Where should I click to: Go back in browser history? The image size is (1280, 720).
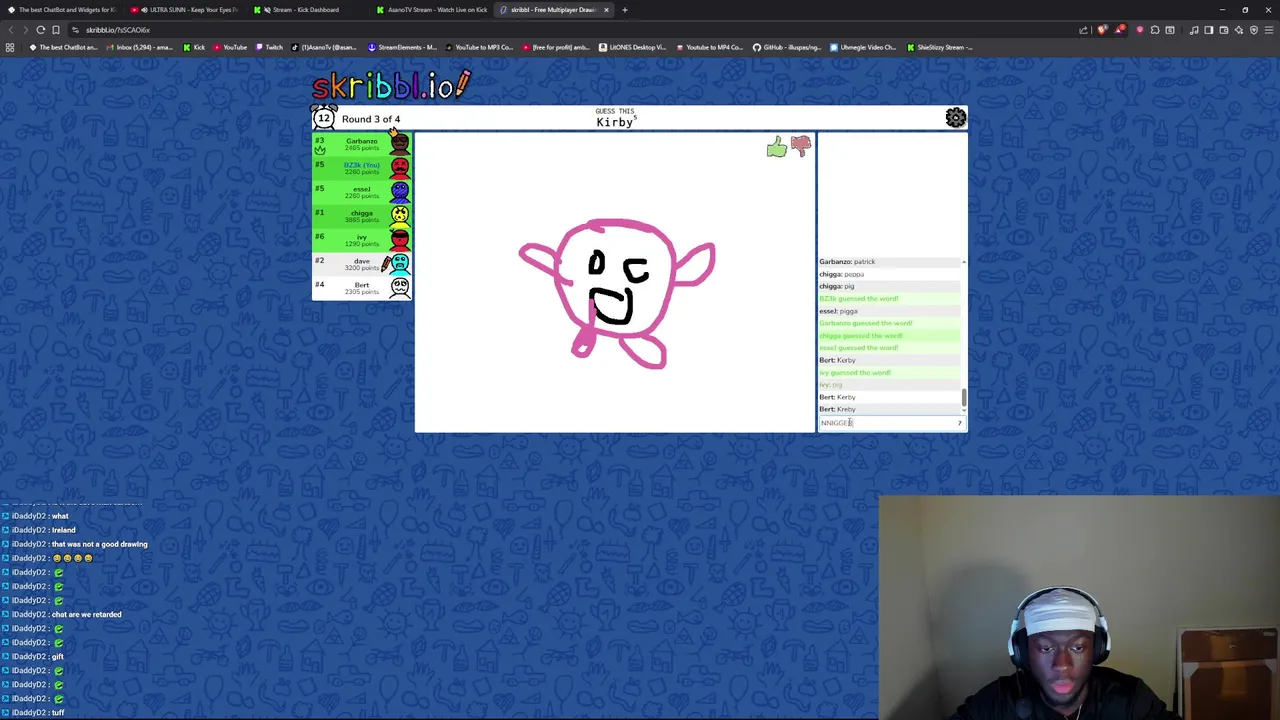pos(11,30)
